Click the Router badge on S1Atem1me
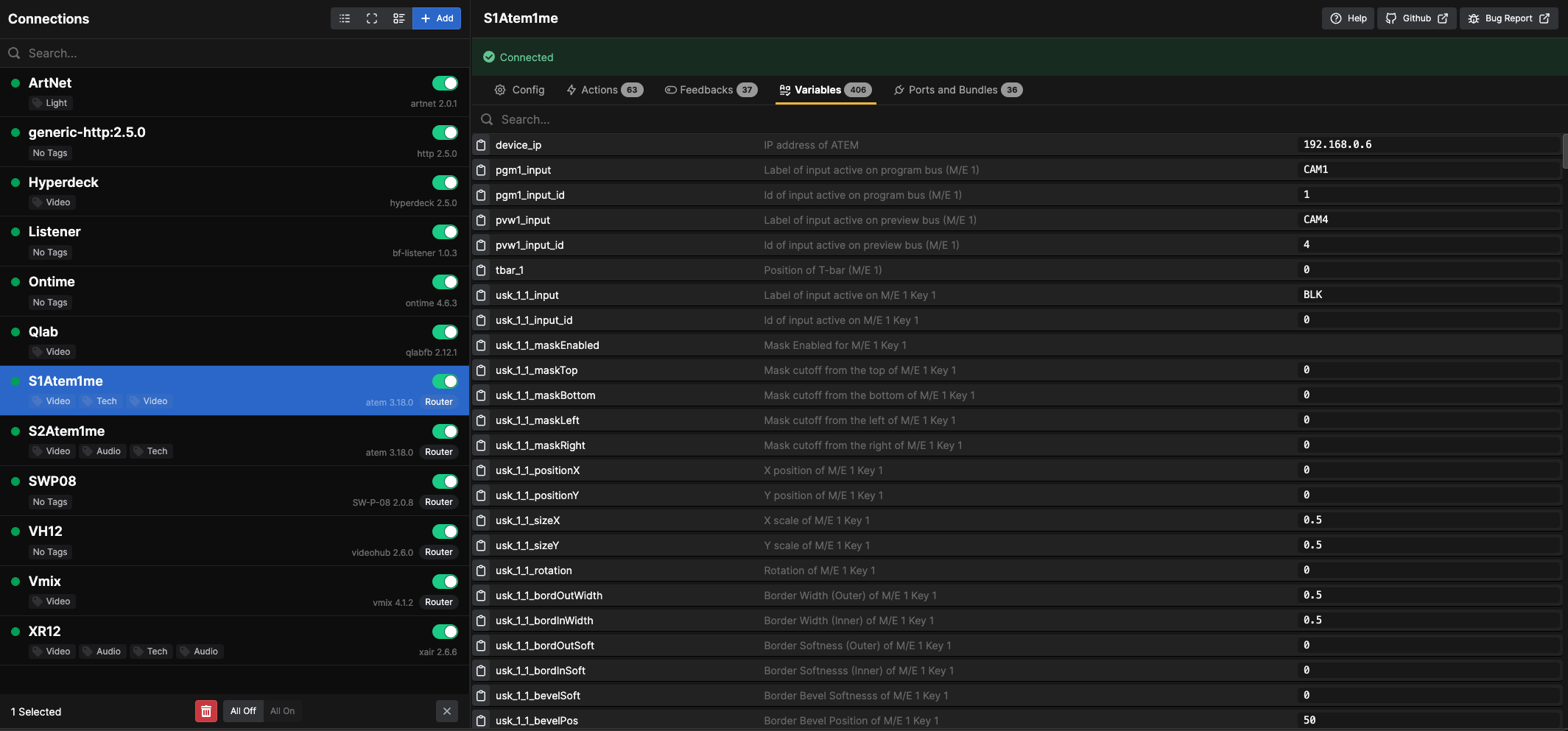 click(439, 402)
